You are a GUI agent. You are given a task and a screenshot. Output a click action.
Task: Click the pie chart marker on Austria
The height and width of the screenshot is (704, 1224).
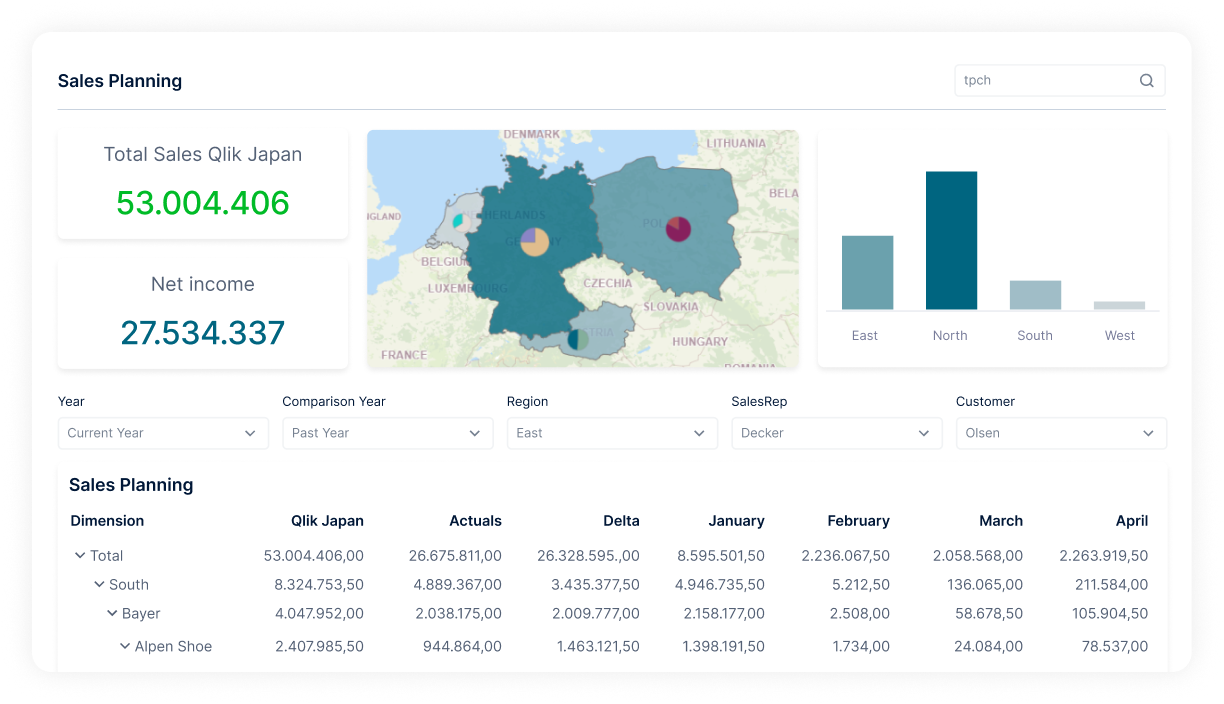pyautogui.click(x=578, y=339)
